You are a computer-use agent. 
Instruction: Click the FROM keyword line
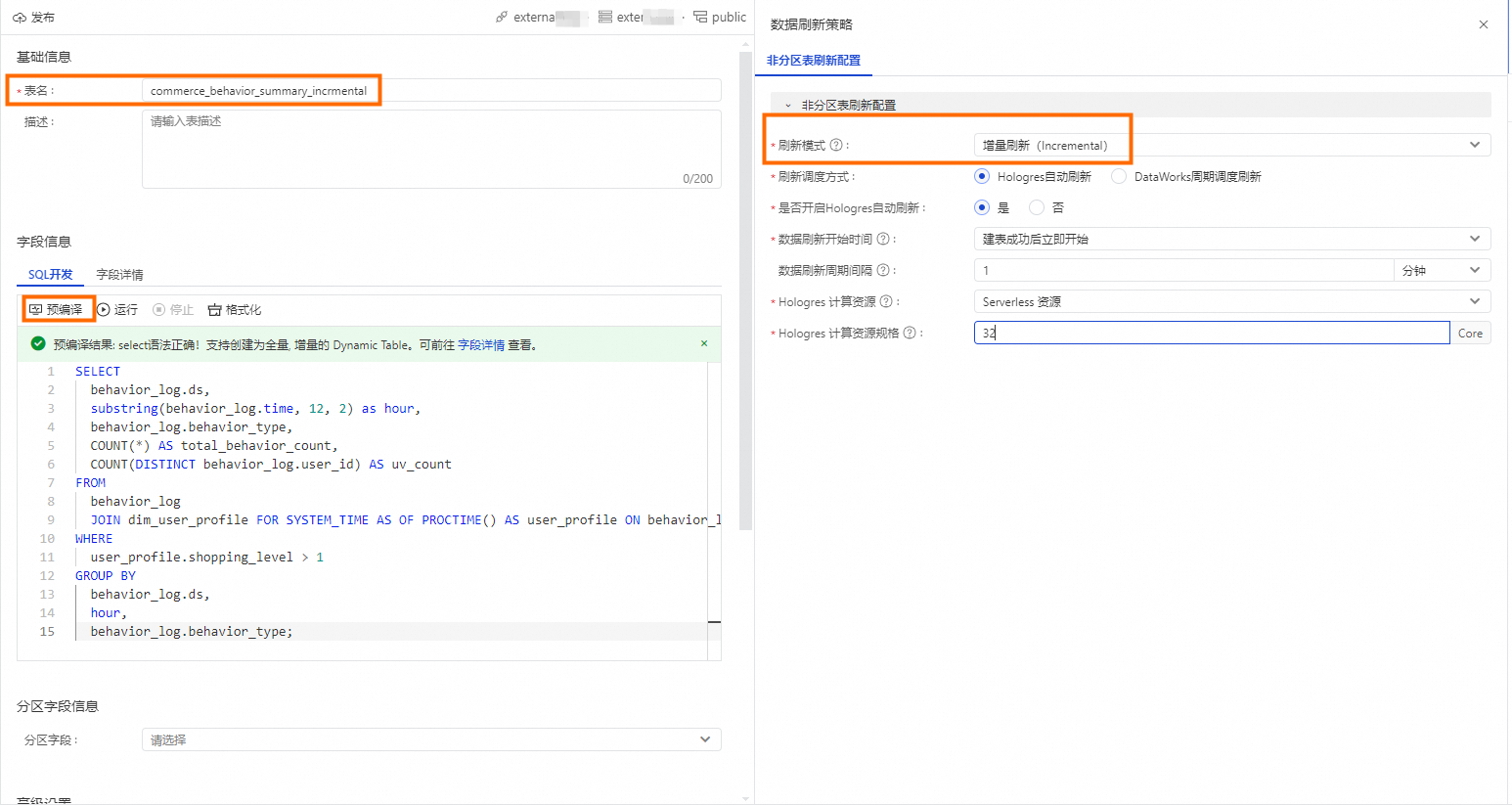click(90, 482)
